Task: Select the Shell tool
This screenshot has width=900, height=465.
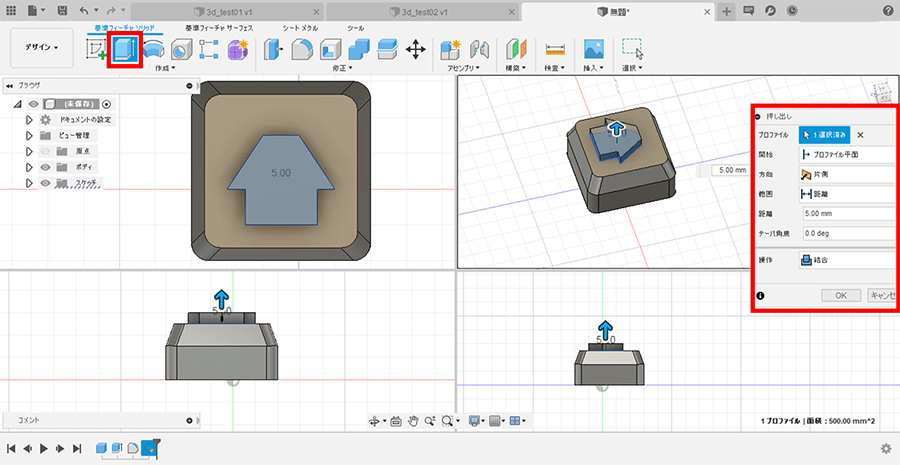Action: [330, 50]
